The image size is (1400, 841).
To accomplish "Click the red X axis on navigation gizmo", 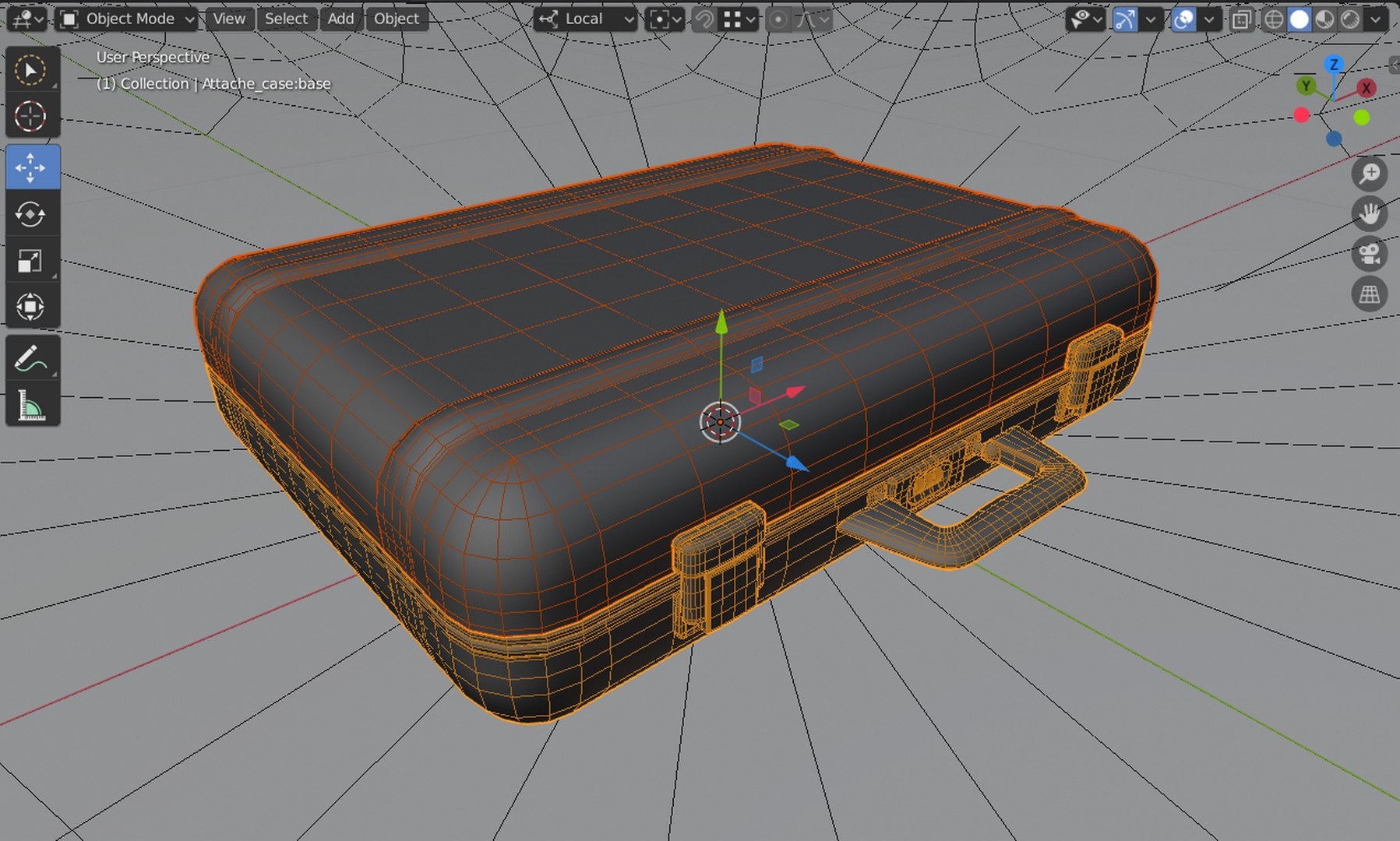I will point(1366,88).
